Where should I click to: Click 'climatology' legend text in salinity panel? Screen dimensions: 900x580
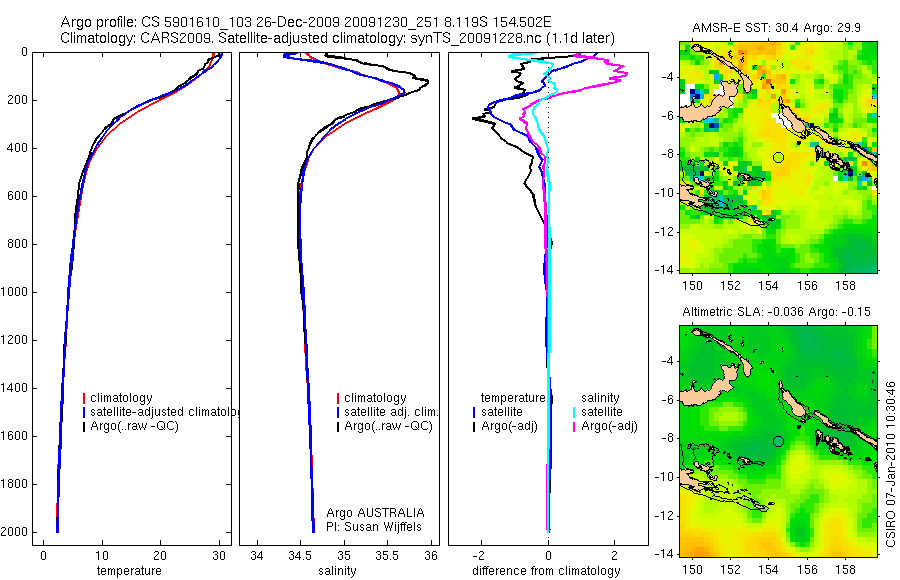click(x=375, y=398)
